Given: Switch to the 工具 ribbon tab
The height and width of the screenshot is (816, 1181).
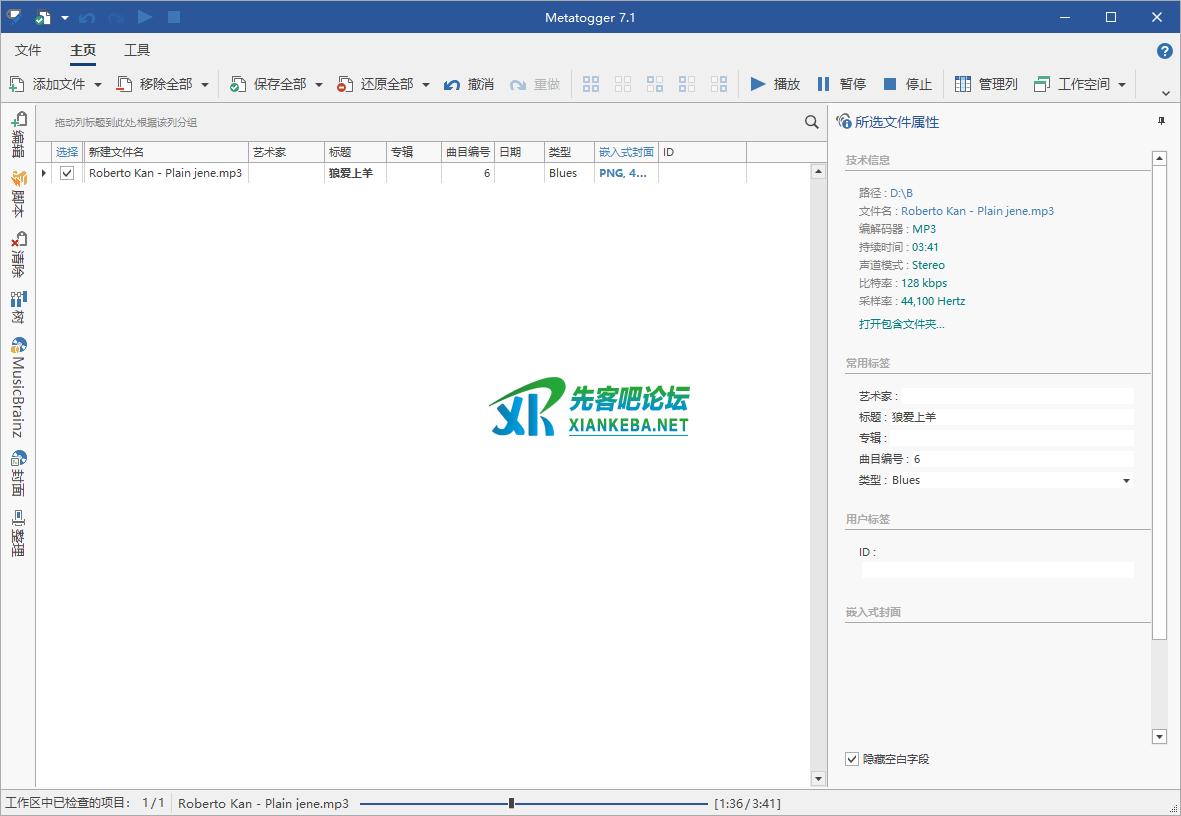Looking at the screenshot, I should coord(137,50).
